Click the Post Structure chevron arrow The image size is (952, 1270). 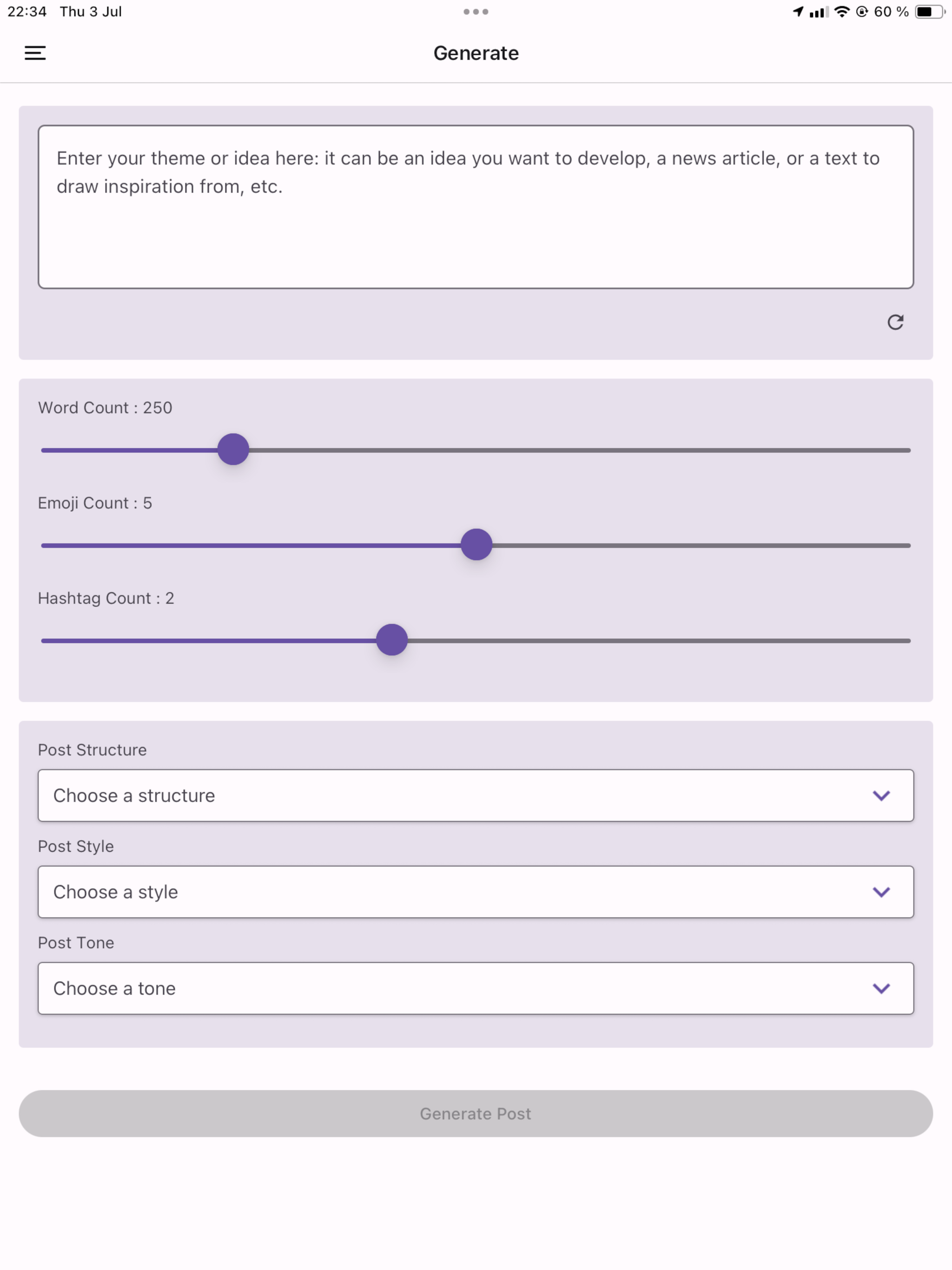point(881,796)
